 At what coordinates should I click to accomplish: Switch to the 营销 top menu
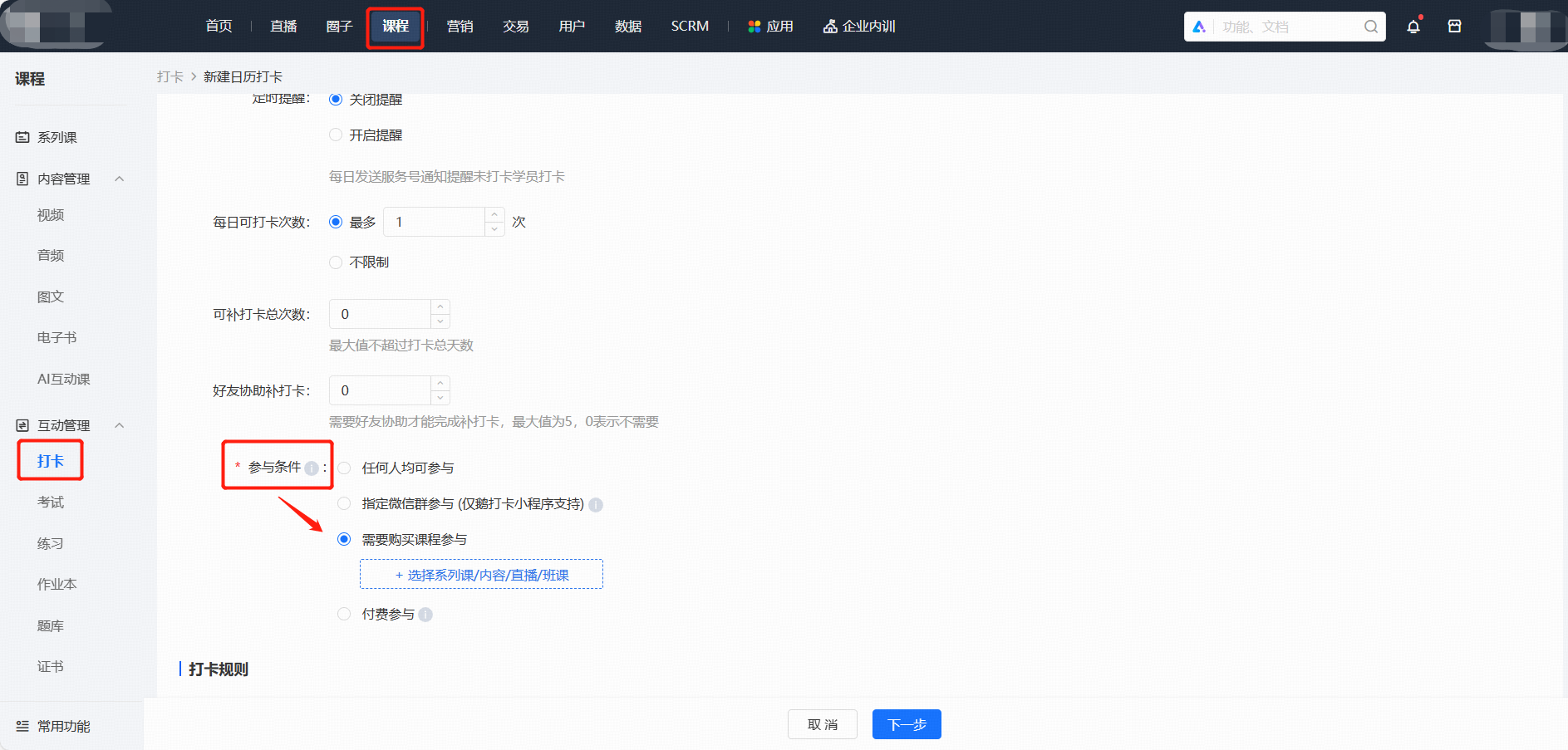tap(460, 27)
